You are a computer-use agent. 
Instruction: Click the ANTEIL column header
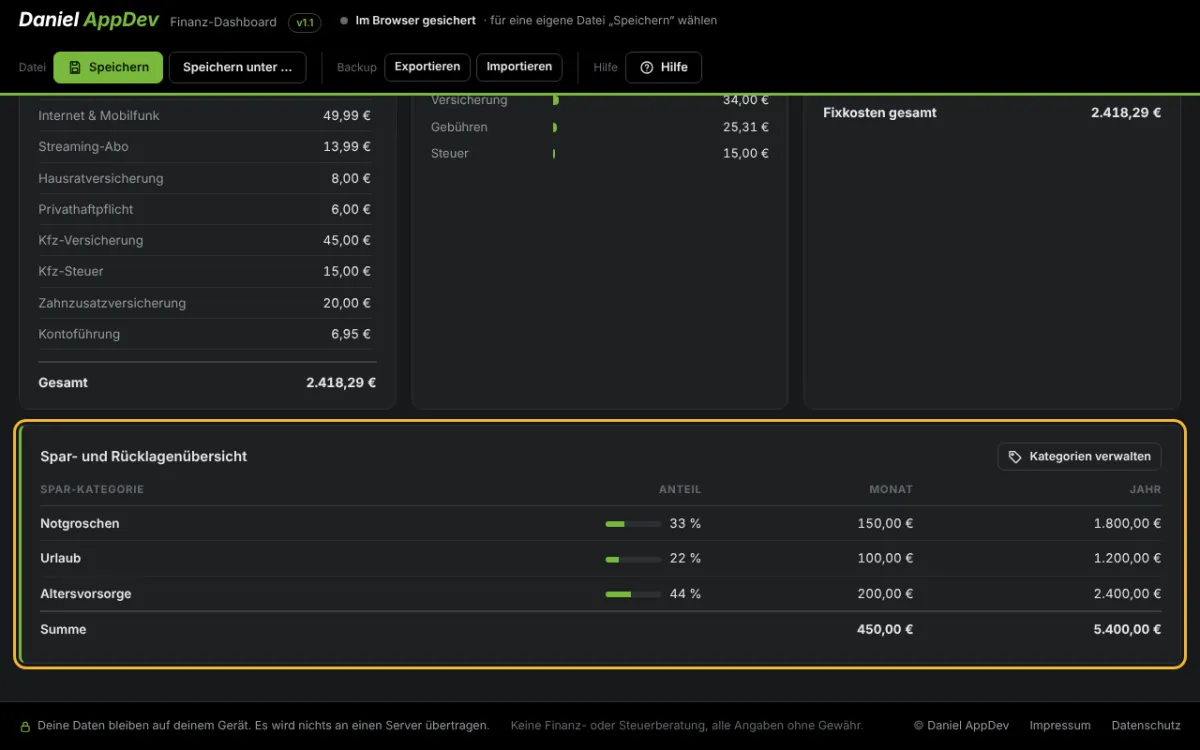tap(680, 489)
